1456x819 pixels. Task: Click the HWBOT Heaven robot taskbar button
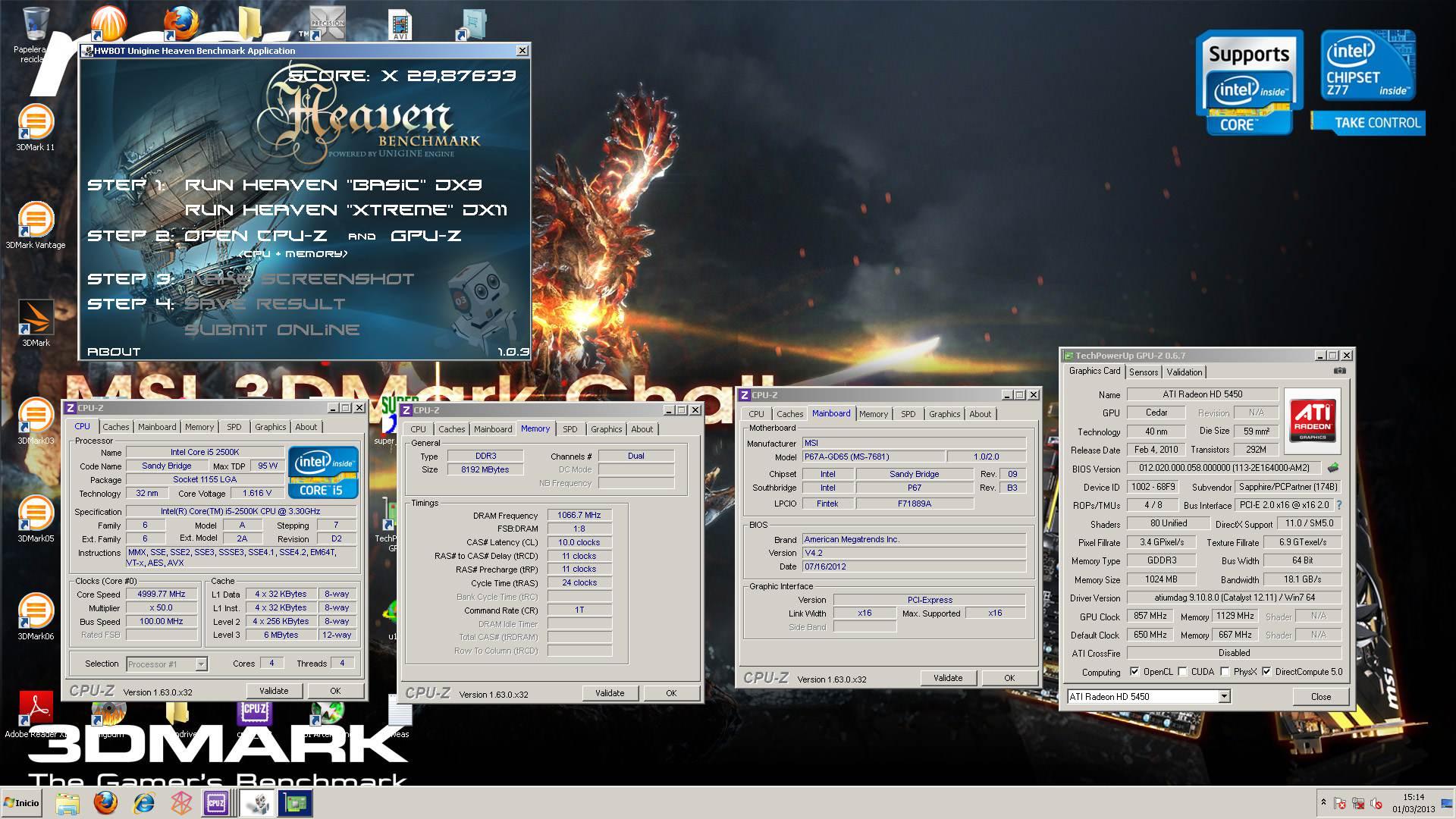click(256, 803)
